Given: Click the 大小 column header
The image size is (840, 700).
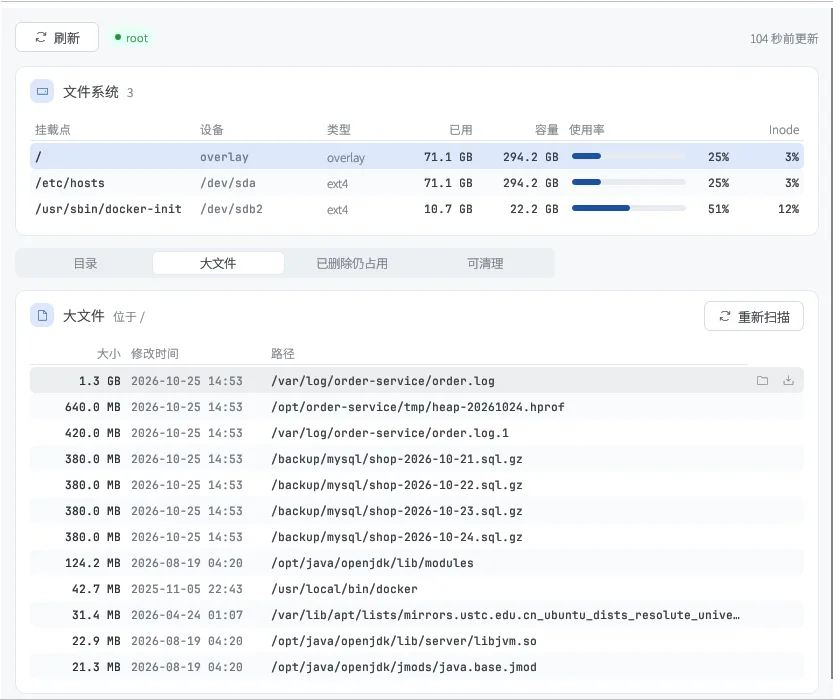Looking at the screenshot, I should (108, 353).
